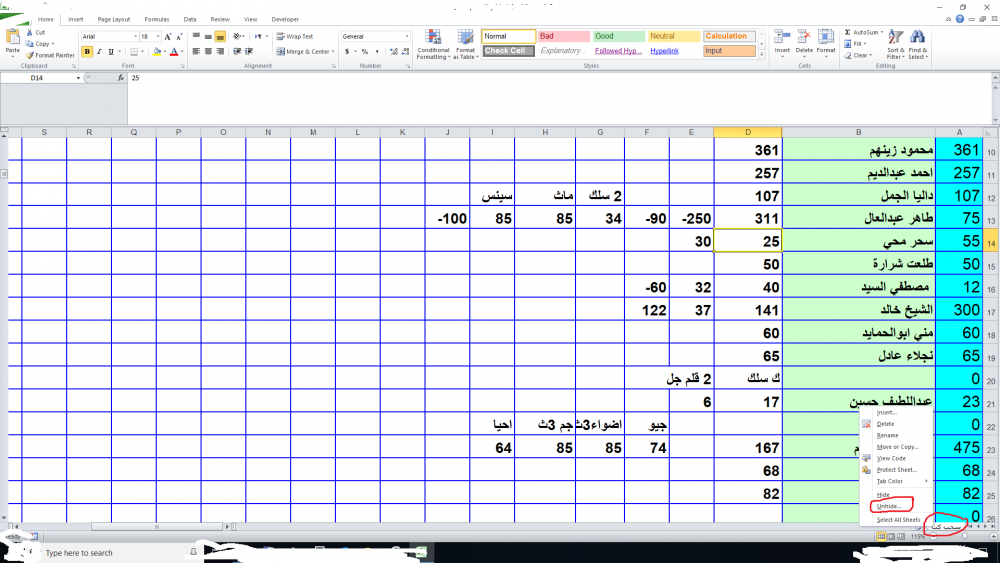Viewport: 1000px width, 563px height.
Task: Click the Insert Function fx icon
Action: pyautogui.click(x=121, y=78)
